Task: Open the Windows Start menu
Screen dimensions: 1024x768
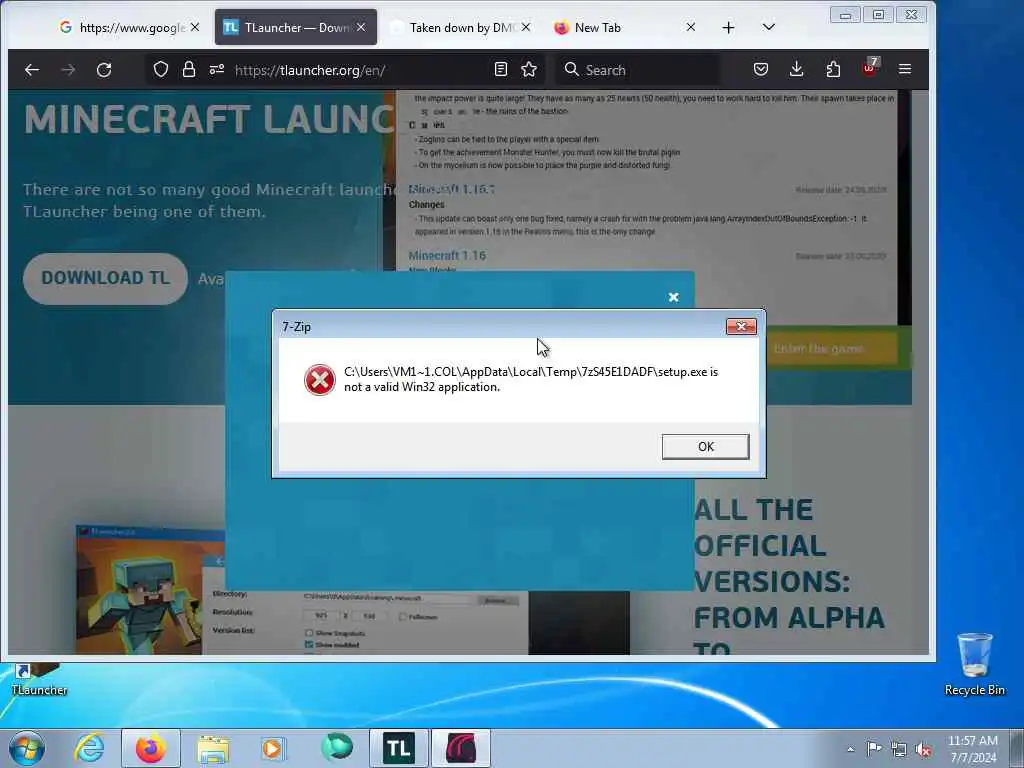Action: coord(27,748)
